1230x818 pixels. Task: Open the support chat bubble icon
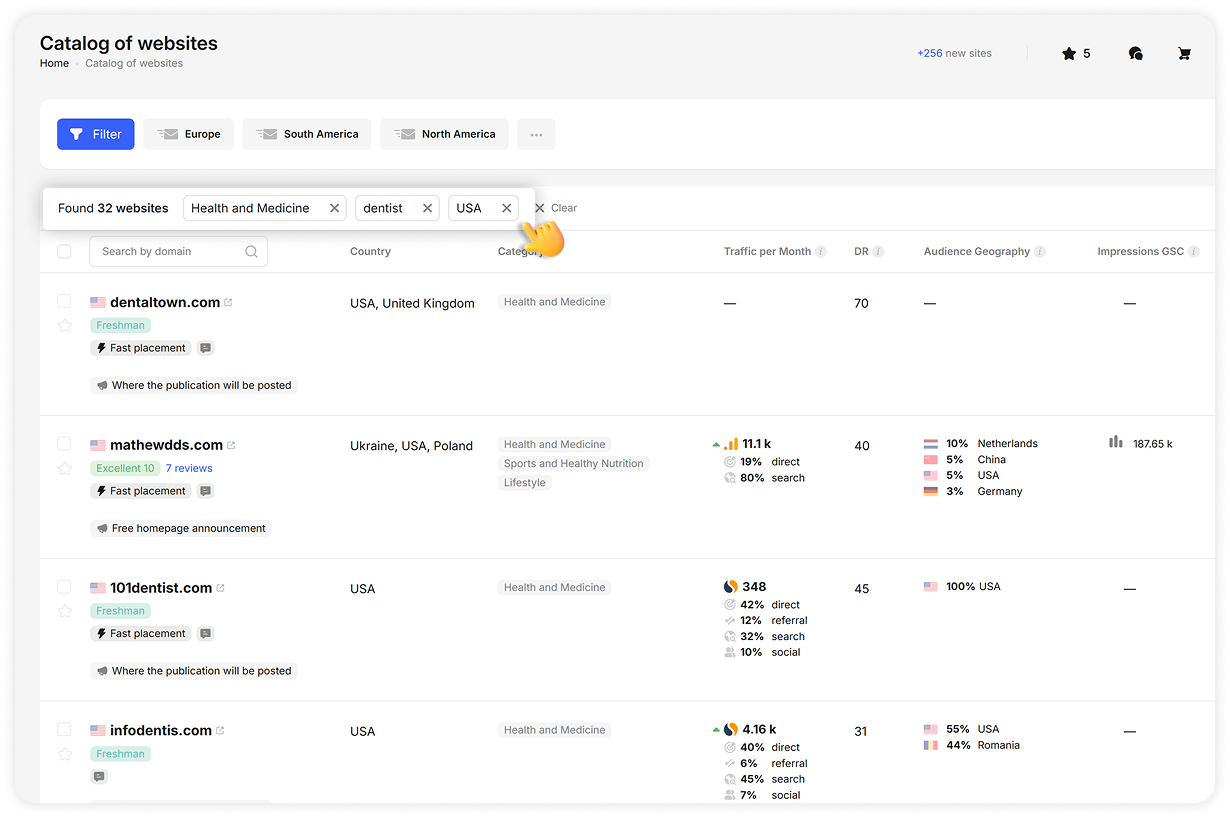click(x=1136, y=53)
